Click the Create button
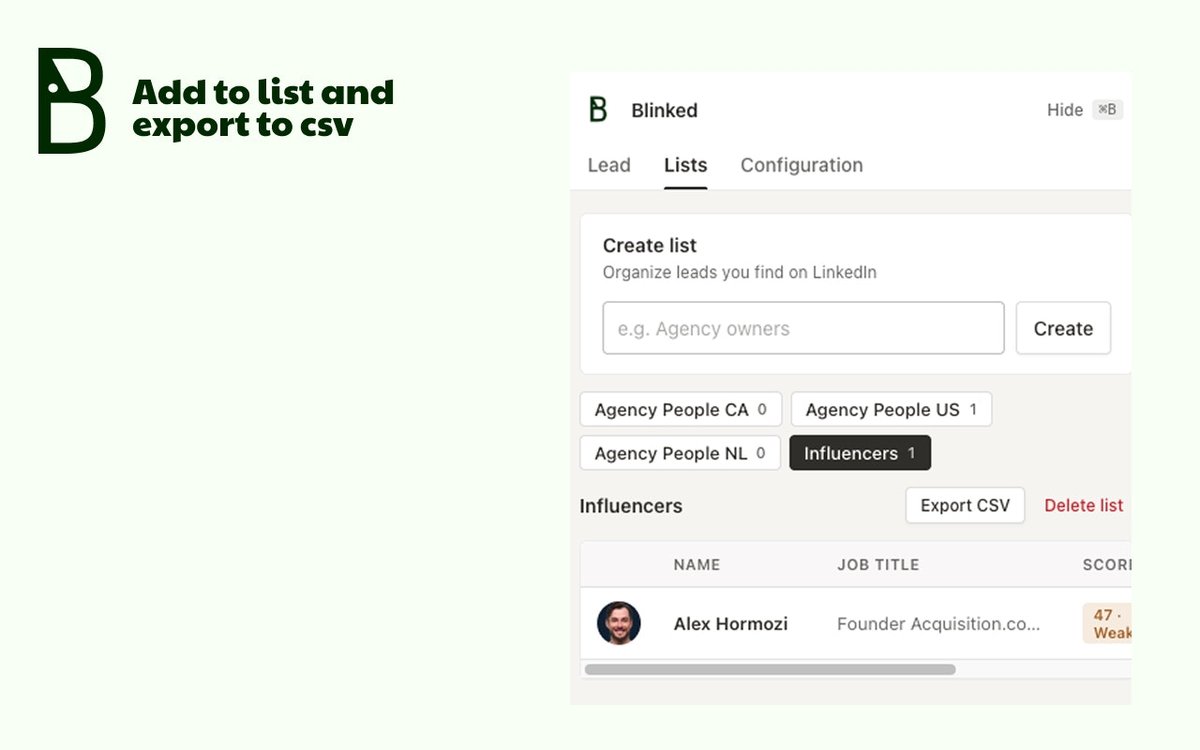Image resolution: width=1200 pixels, height=750 pixels. [x=1063, y=328]
